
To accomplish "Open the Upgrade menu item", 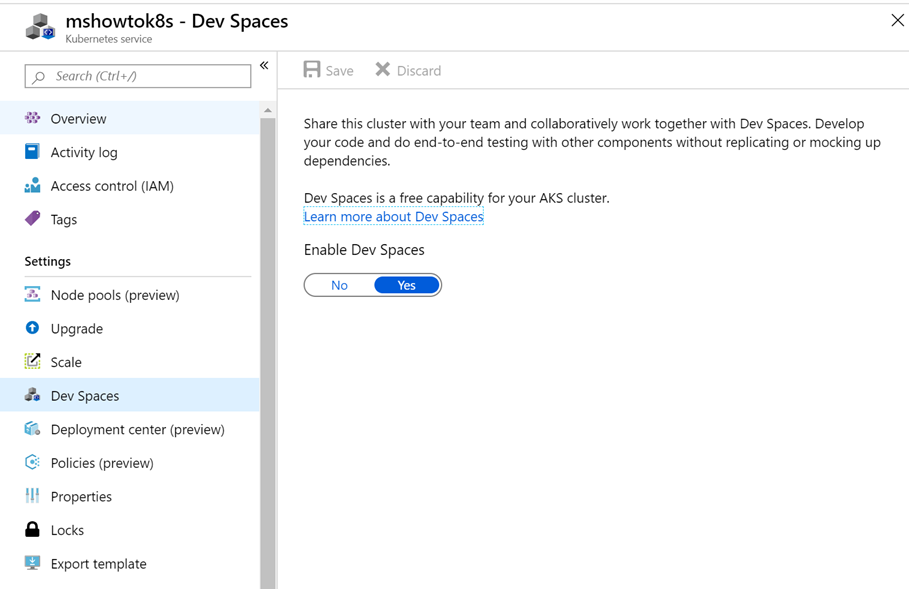I will (130, 328).
